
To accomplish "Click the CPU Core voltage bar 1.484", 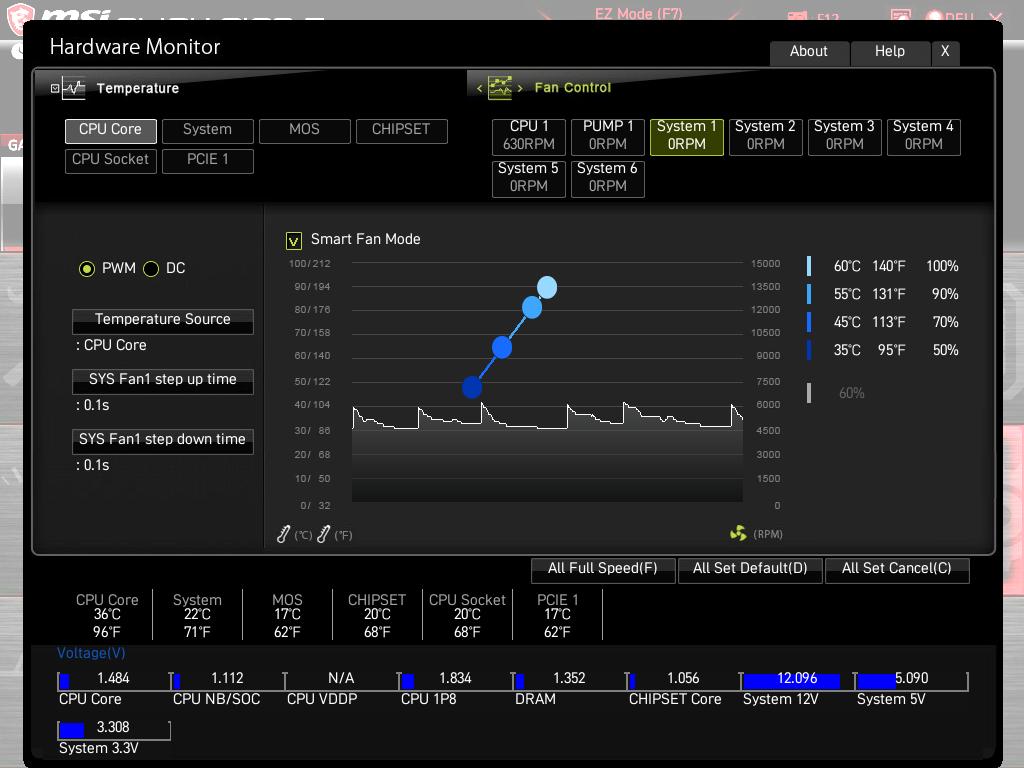I will point(114,680).
